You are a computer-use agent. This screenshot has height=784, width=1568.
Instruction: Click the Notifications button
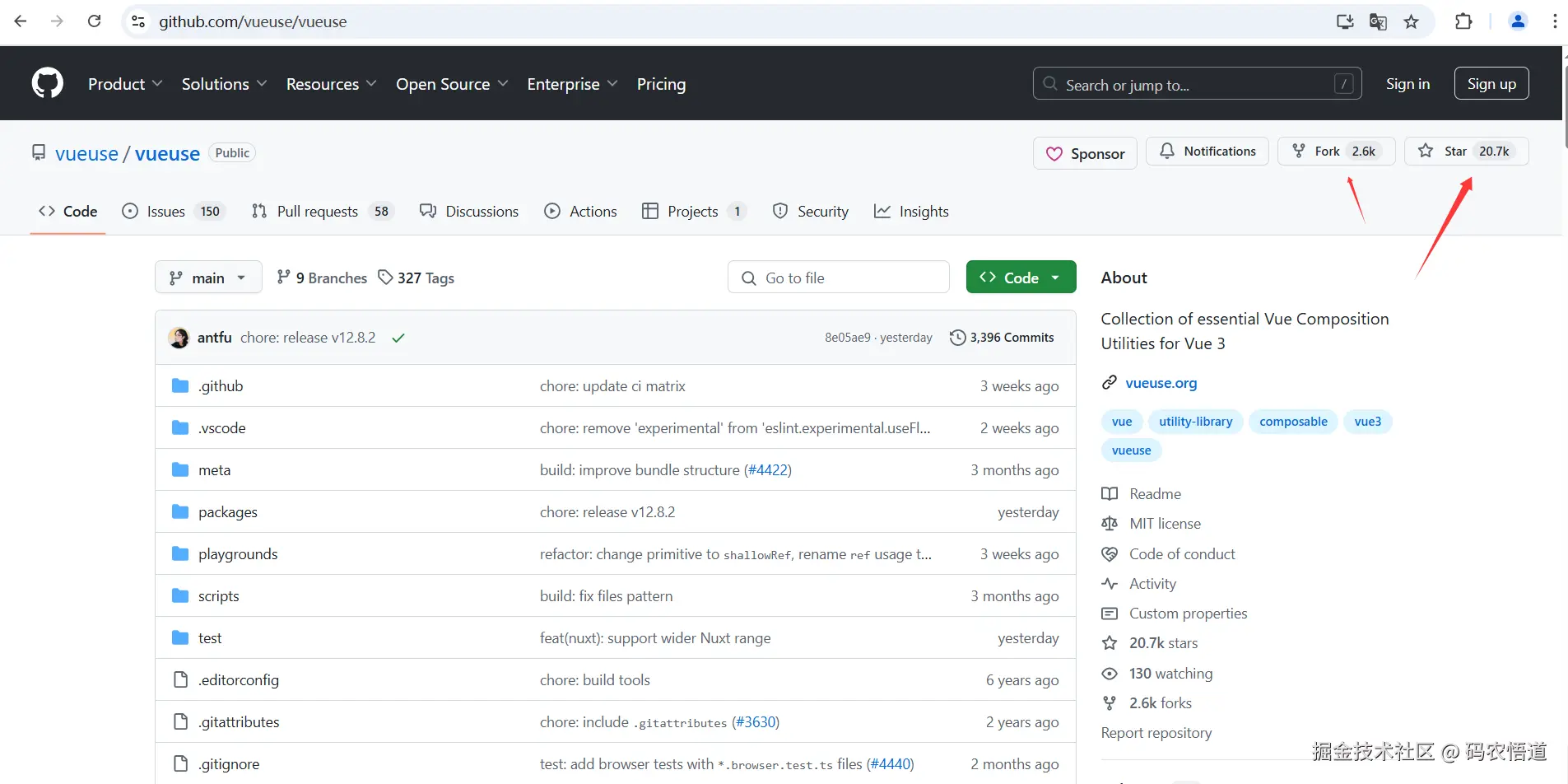point(1207,152)
